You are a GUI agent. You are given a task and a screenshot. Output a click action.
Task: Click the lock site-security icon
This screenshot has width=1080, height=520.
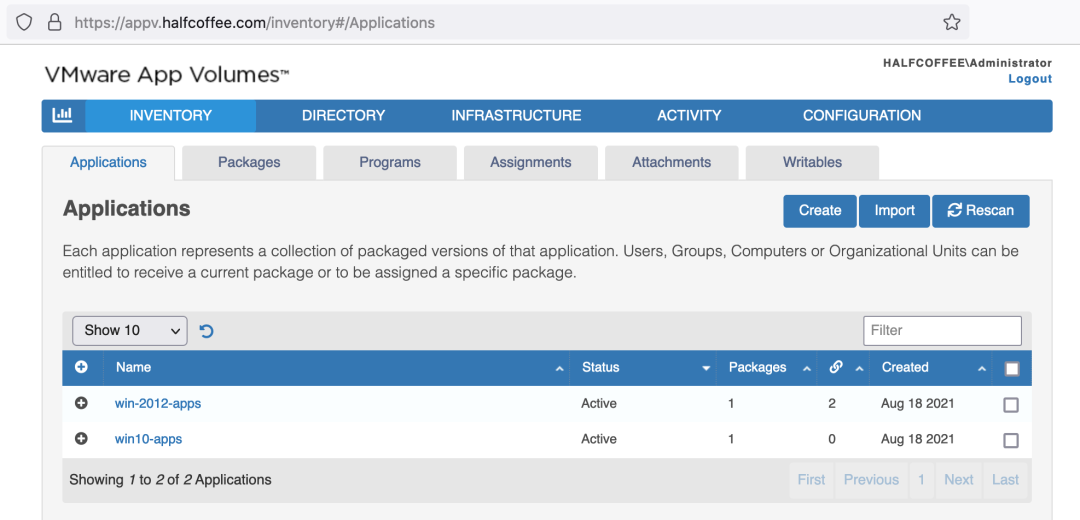tap(54, 22)
